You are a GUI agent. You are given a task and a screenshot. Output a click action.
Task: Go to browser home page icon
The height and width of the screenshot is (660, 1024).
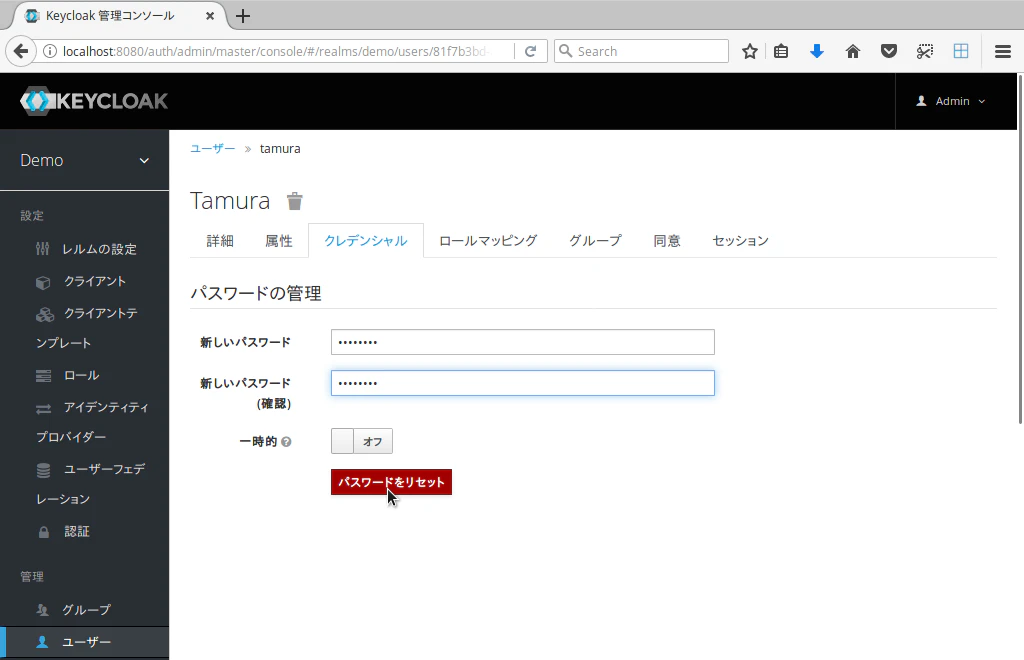coord(853,51)
